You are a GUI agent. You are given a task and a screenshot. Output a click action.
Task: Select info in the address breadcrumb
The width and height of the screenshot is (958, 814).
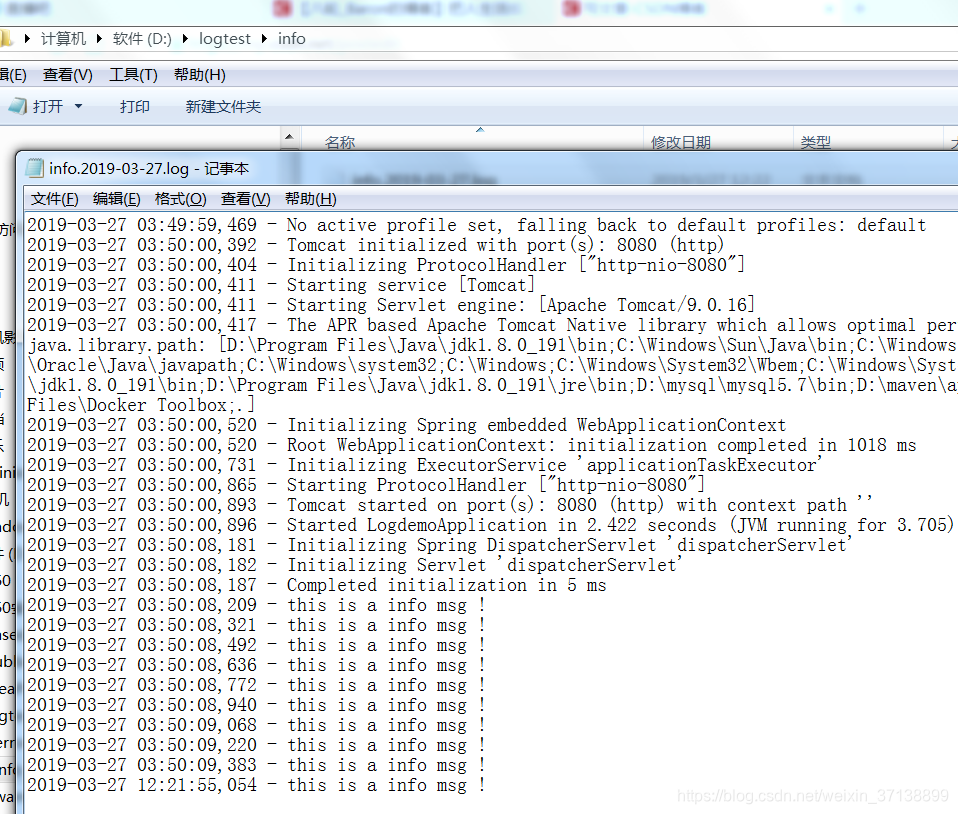pyautogui.click(x=291, y=38)
